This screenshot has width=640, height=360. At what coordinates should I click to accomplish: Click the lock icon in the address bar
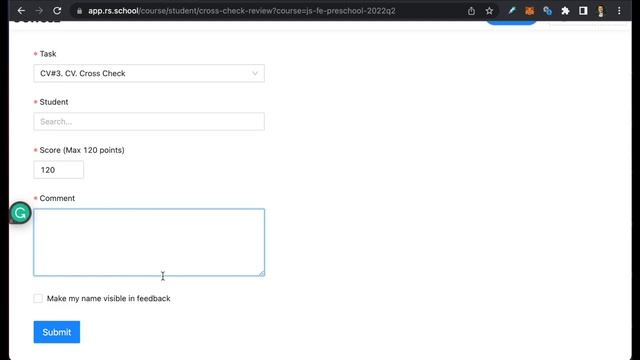(x=80, y=11)
